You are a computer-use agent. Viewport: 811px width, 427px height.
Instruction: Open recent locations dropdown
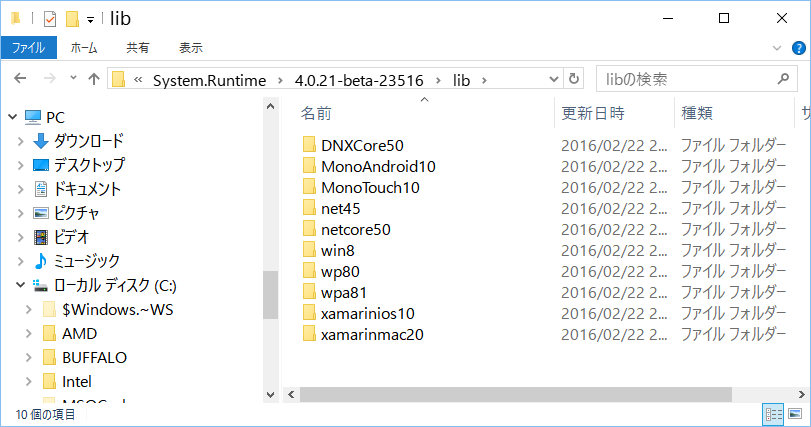[73, 78]
